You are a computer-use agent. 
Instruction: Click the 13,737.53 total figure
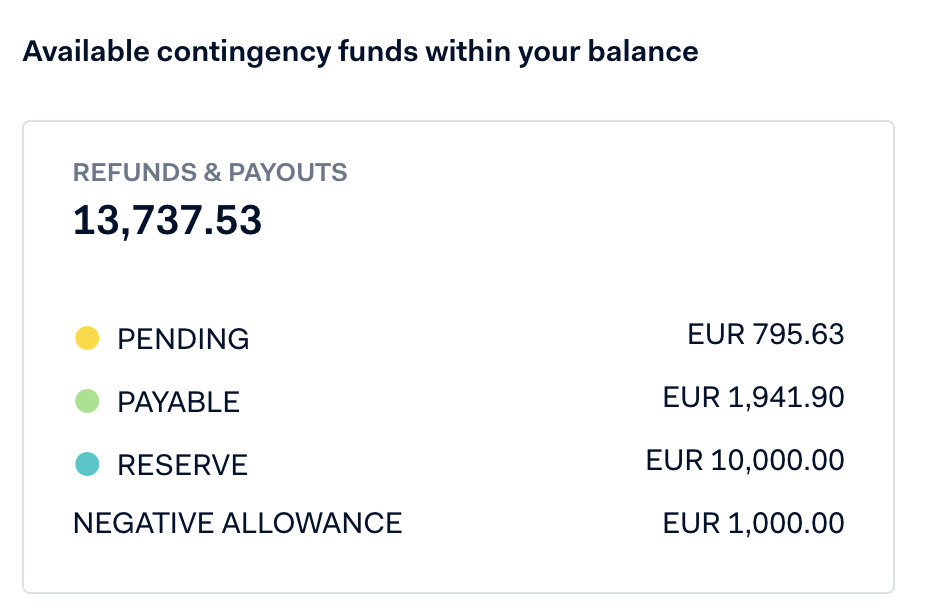(167, 220)
